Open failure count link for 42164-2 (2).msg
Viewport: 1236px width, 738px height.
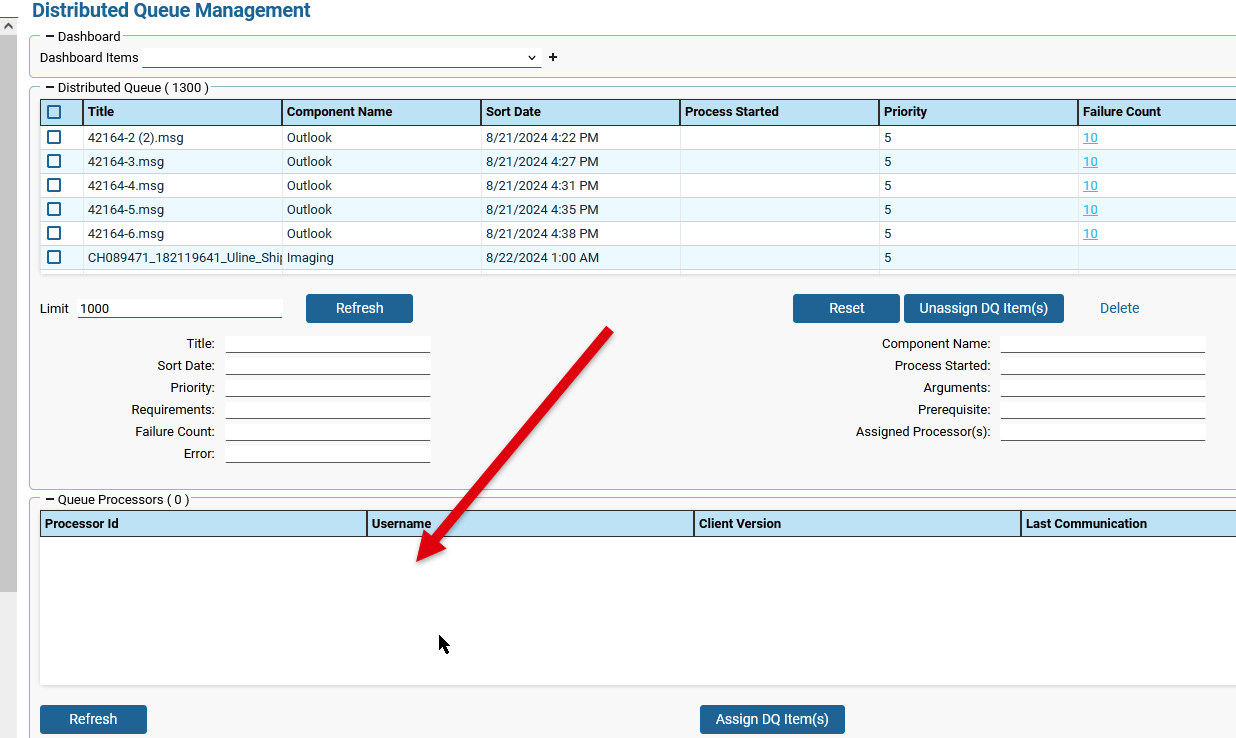tap(1090, 138)
